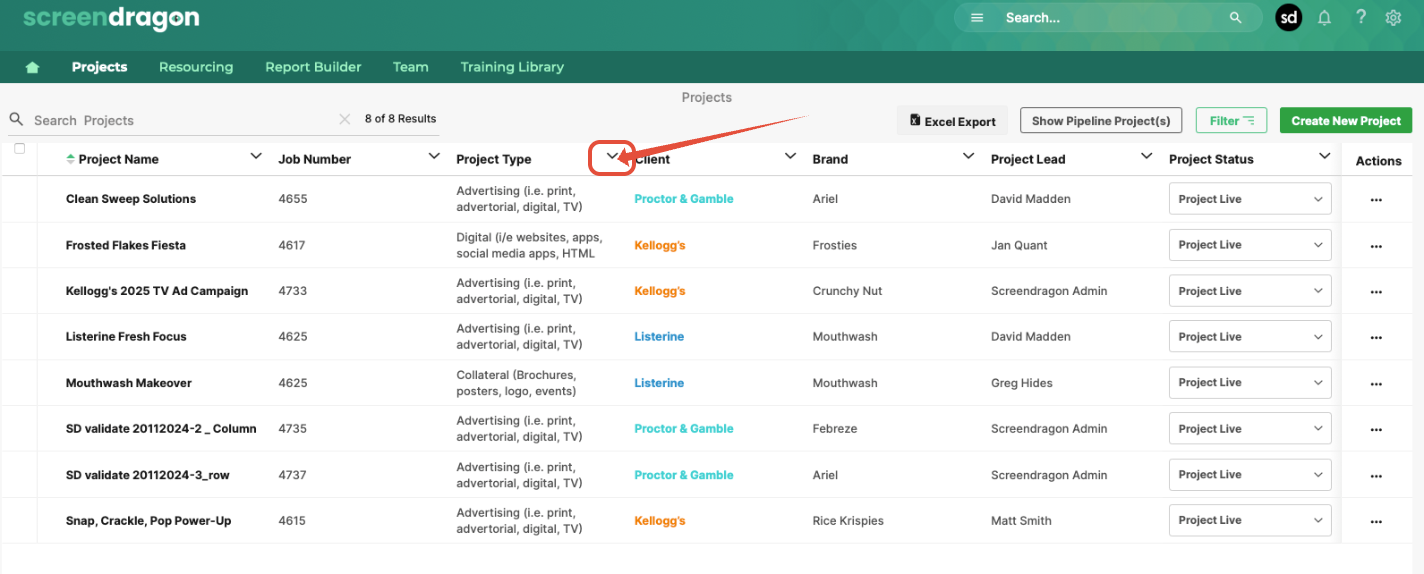
Task: Expand the Project Status column menu
Action: coord(1324,156)
